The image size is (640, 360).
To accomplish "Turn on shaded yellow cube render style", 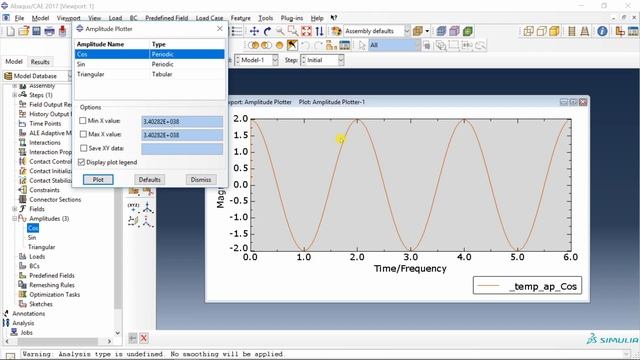I will point(554,31).
